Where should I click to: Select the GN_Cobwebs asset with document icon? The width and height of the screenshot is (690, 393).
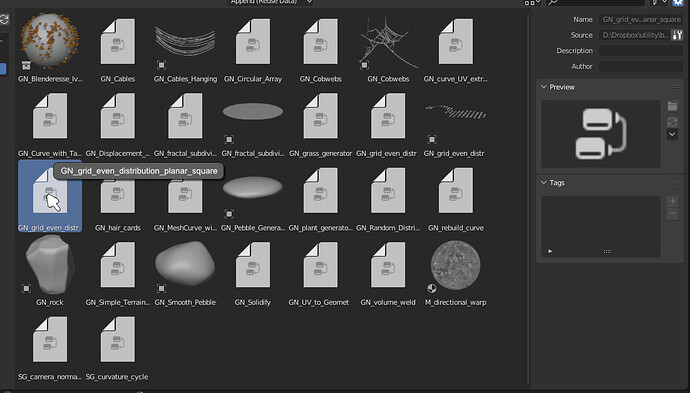(x=320, y=48)
